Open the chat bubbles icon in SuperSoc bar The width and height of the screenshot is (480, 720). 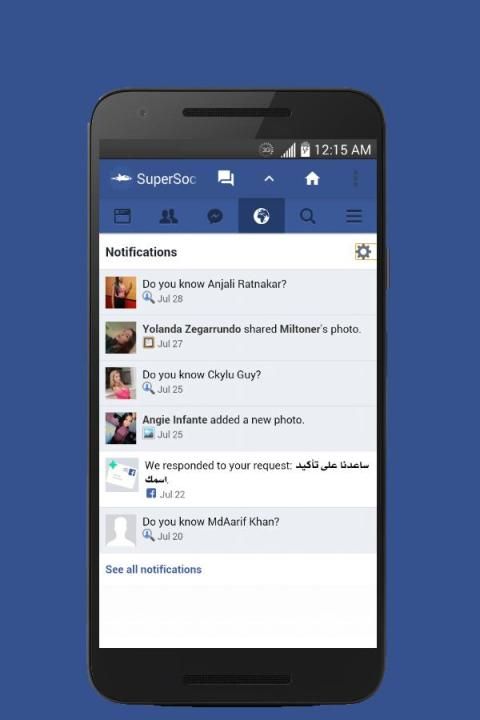tap(226, 178)
